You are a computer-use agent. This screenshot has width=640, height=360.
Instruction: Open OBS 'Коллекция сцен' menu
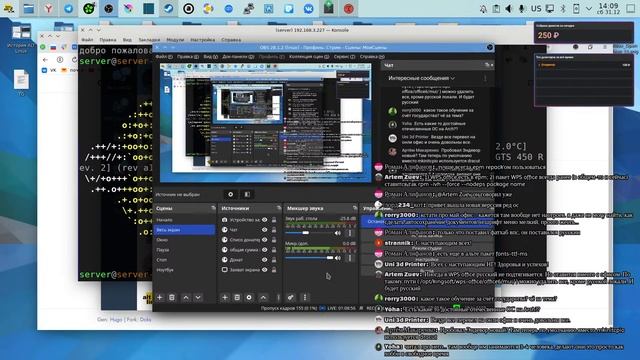click(x=309, y=57)
